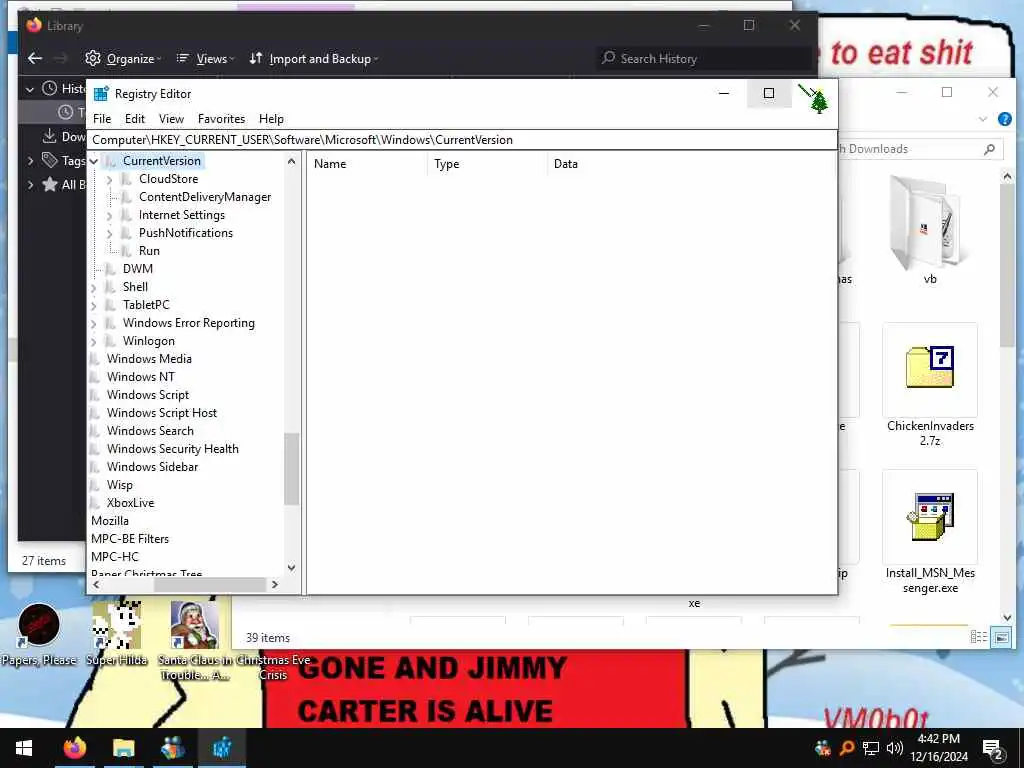Open the vb folder in Downloads window
The height and width of the screenshot is (768, 1024).
(929, 232)
